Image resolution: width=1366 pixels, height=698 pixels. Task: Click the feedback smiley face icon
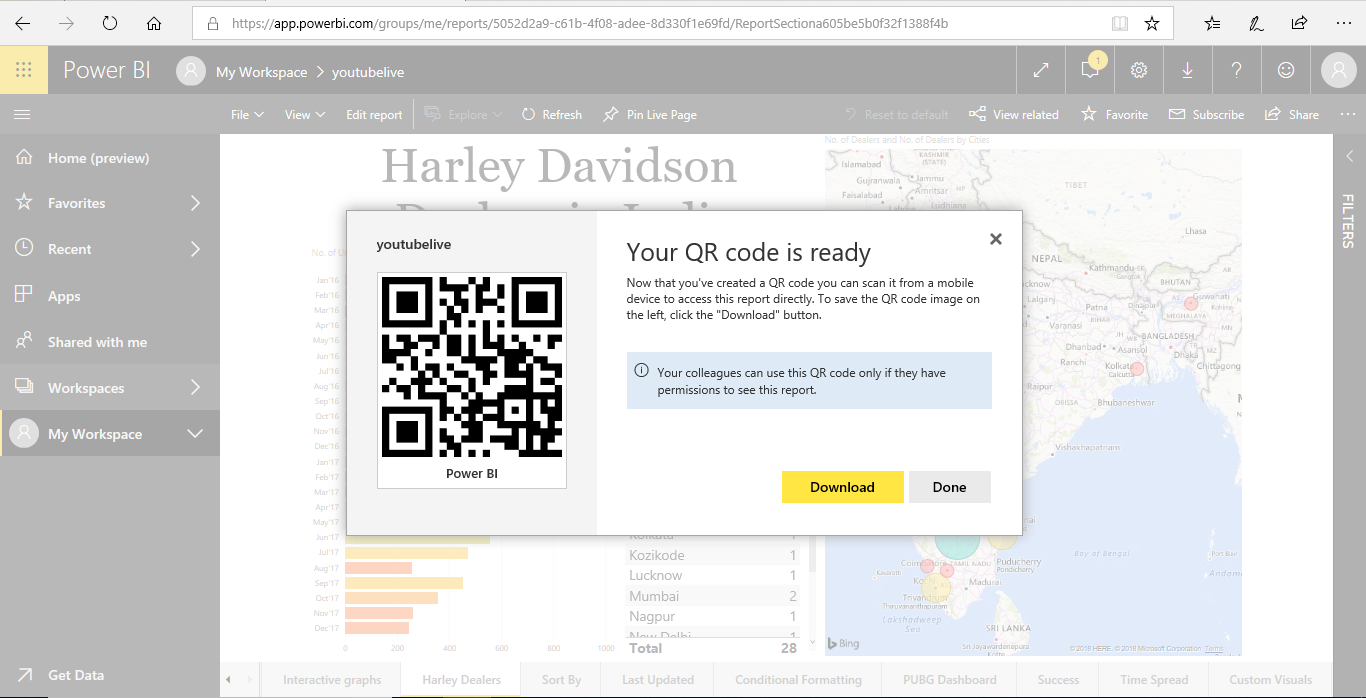tap(1286, 70)
